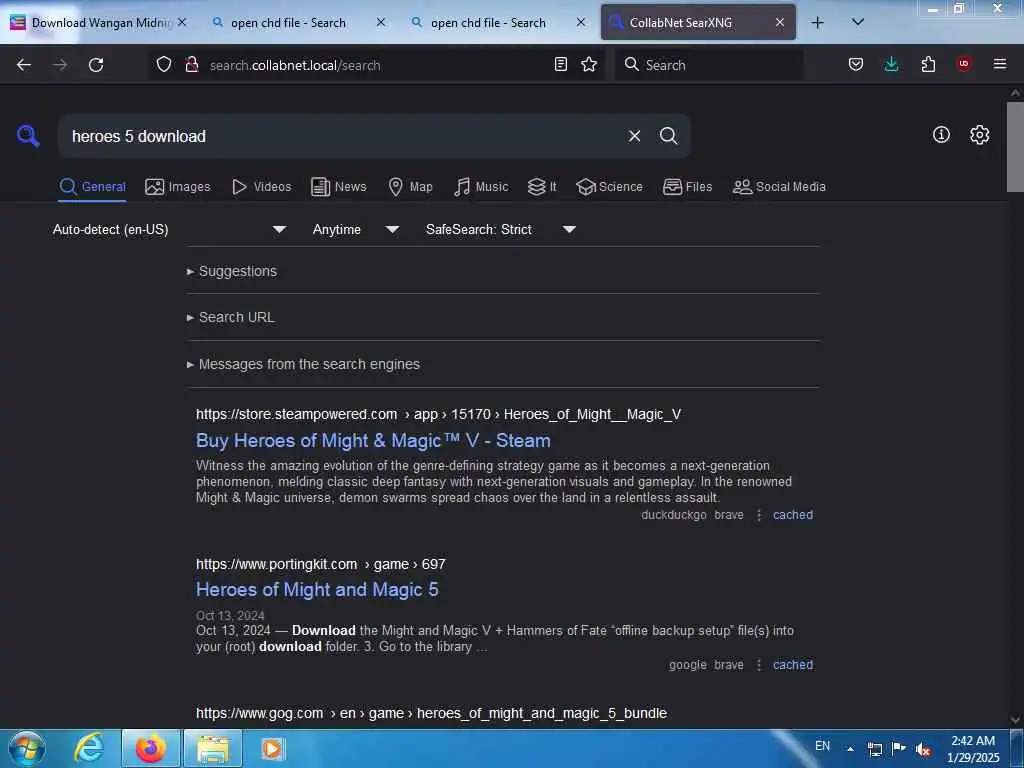Show hidden tray icons arrow
This screenshot has width=1024, height=768.
coord(850,749)
